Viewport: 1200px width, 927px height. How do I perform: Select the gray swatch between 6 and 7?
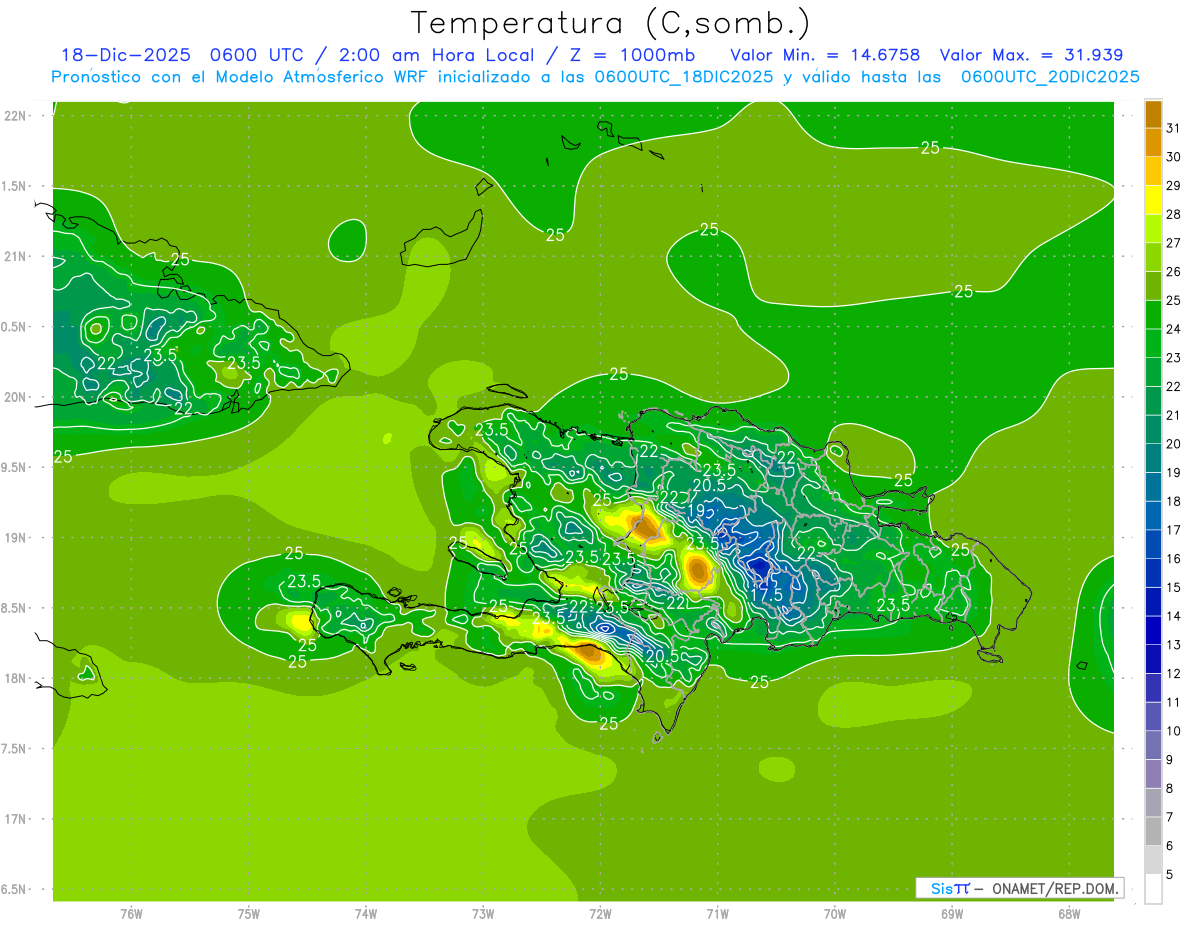tap(1153, 832)
